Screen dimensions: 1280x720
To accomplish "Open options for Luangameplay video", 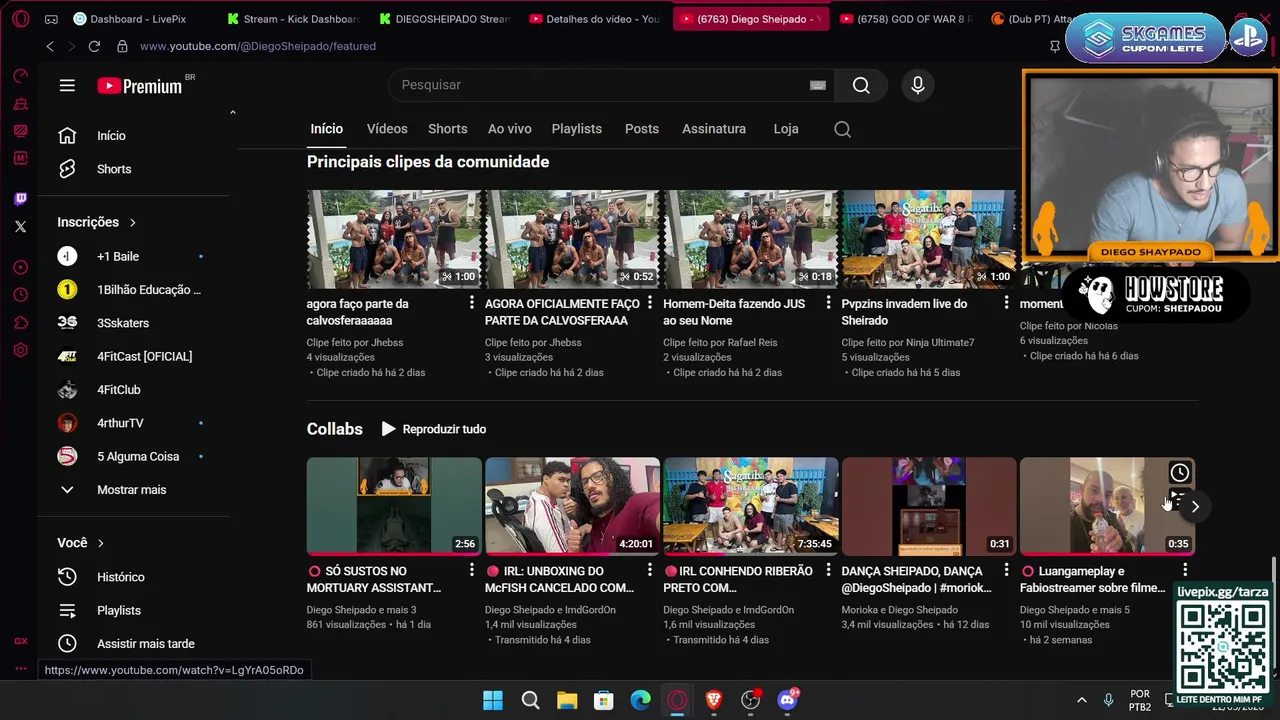I will (1185, 570).
